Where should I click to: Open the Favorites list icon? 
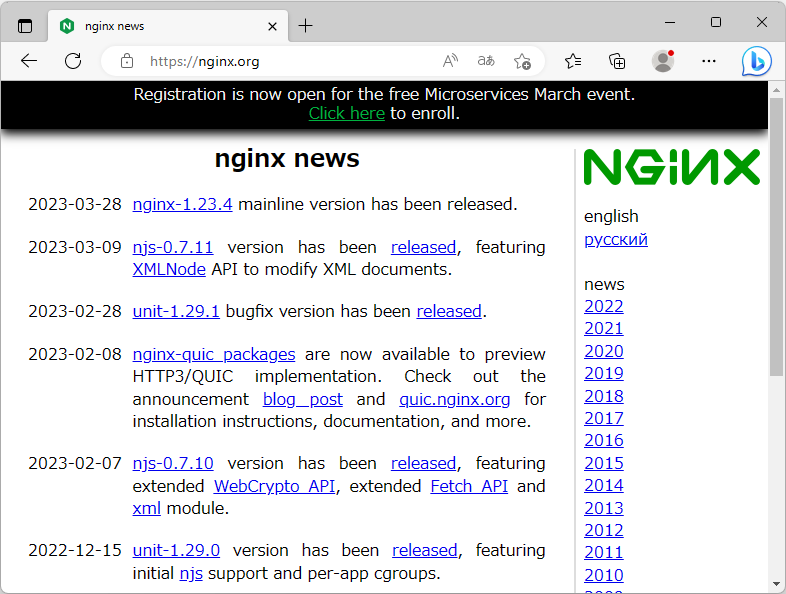tap(573, 61)
